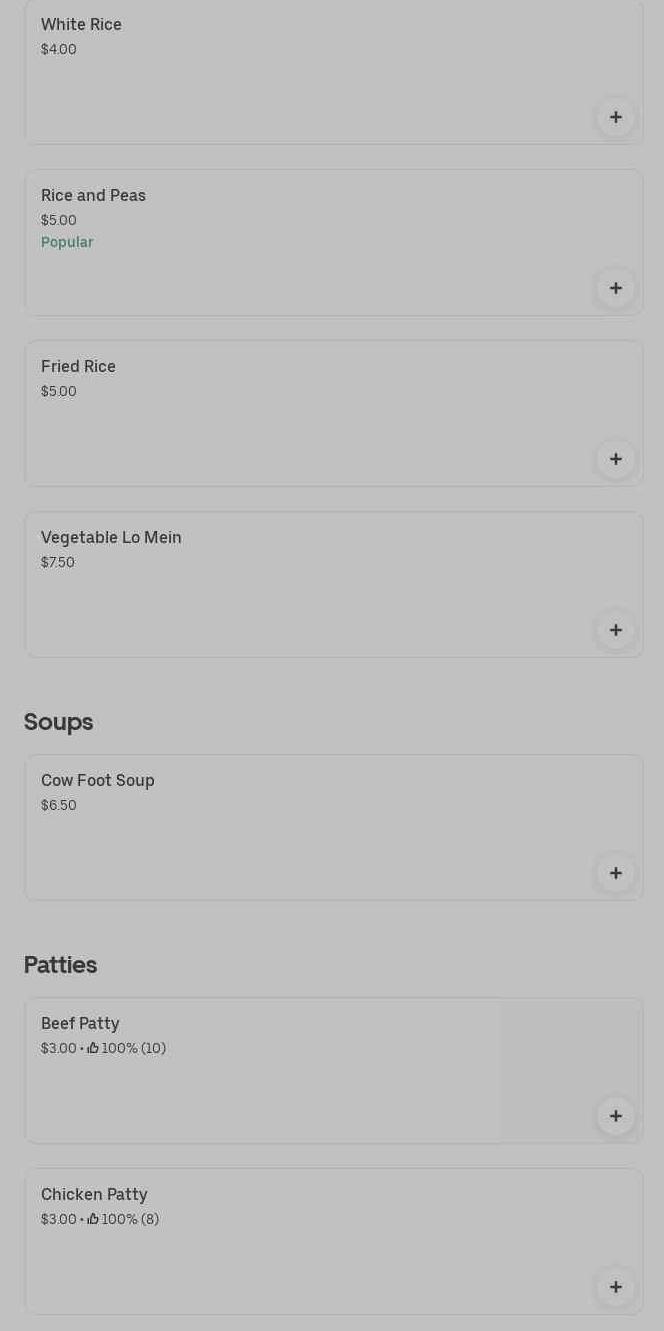Add Vegetable Lo Mein to cart
The image size is (664, 1331).
coord(615,630)
